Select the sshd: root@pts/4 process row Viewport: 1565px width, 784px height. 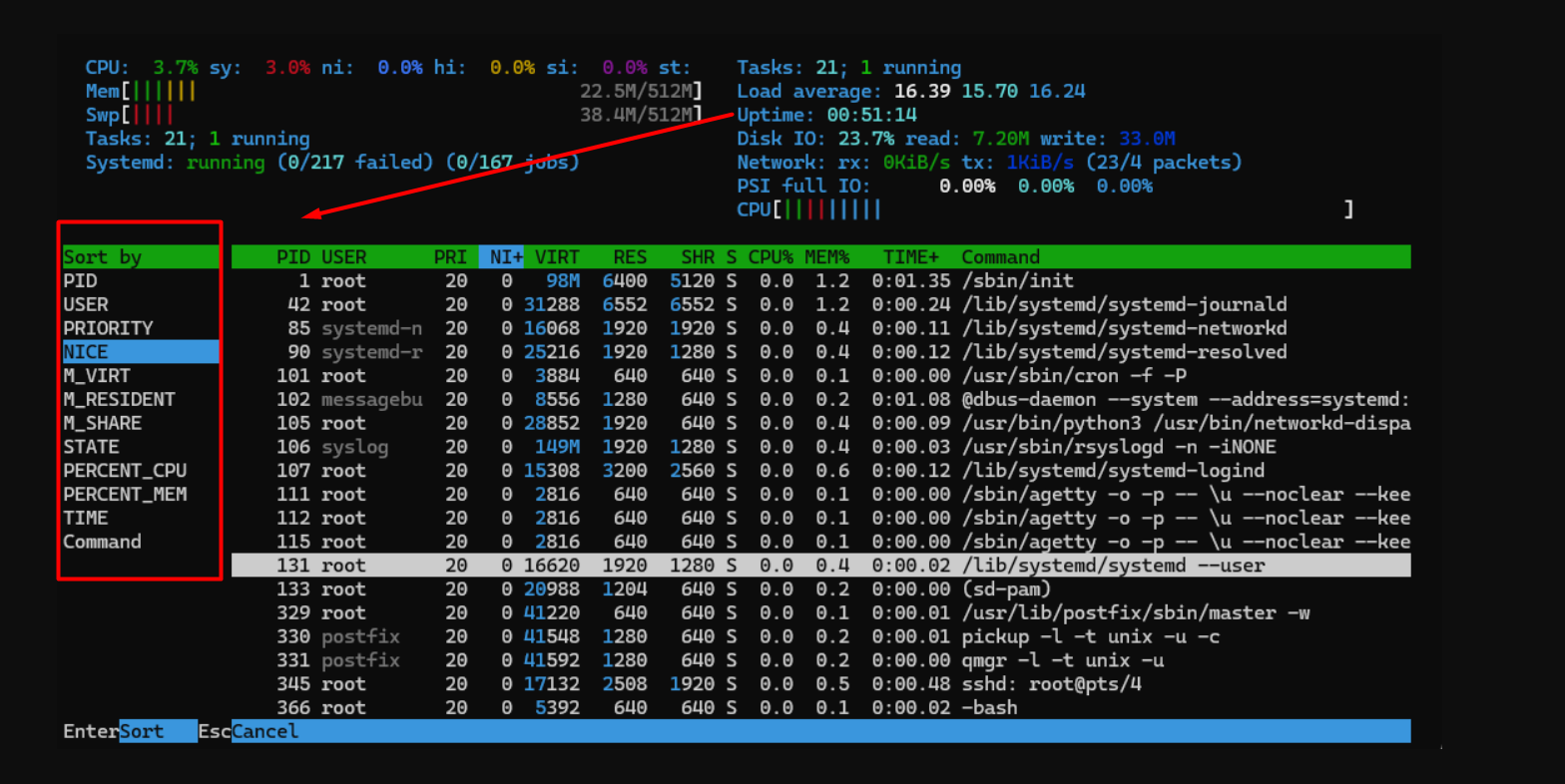tap(818, 684)
